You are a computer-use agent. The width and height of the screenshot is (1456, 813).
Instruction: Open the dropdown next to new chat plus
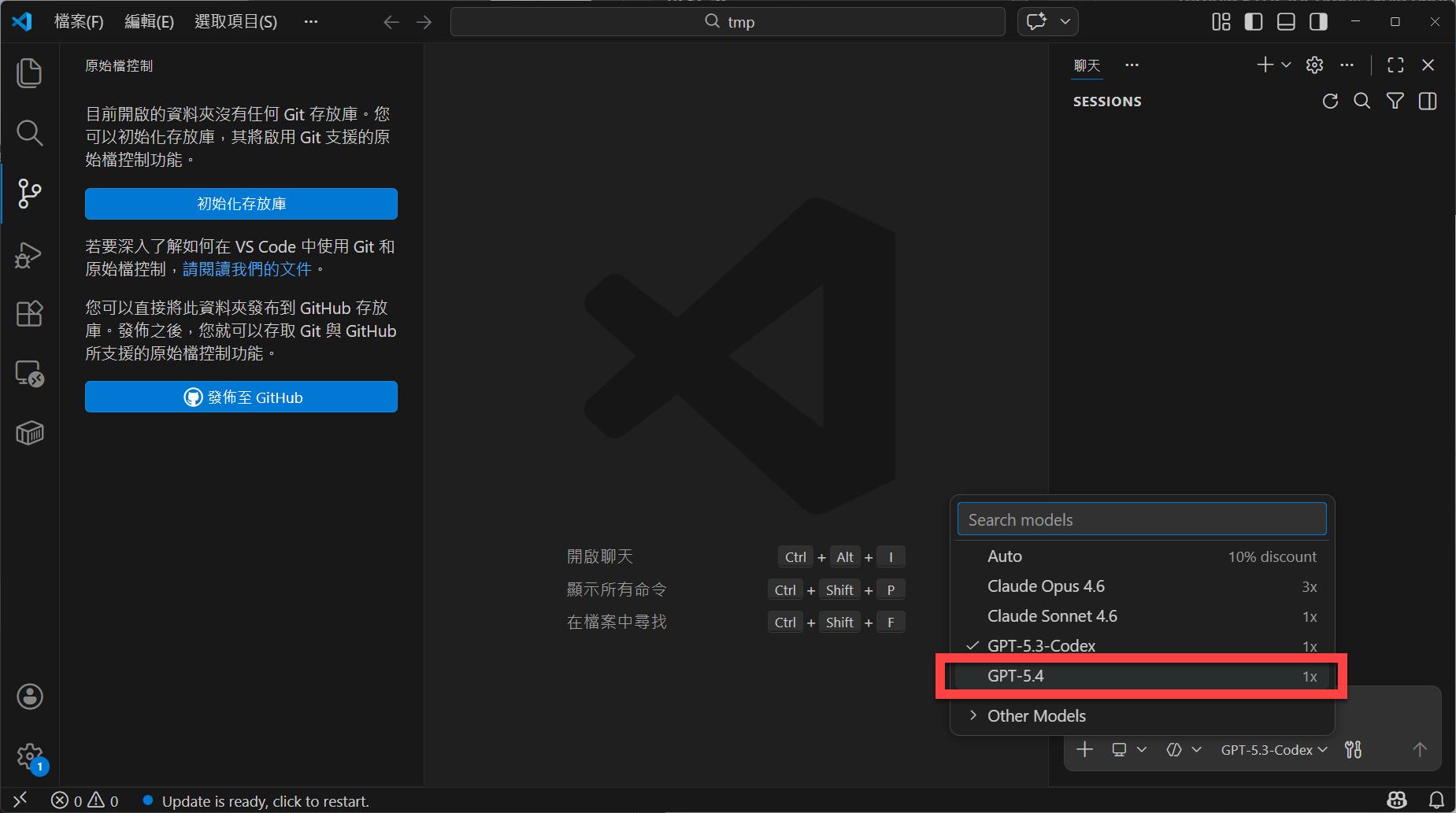pyautogui.click(x=1286, y=65)
